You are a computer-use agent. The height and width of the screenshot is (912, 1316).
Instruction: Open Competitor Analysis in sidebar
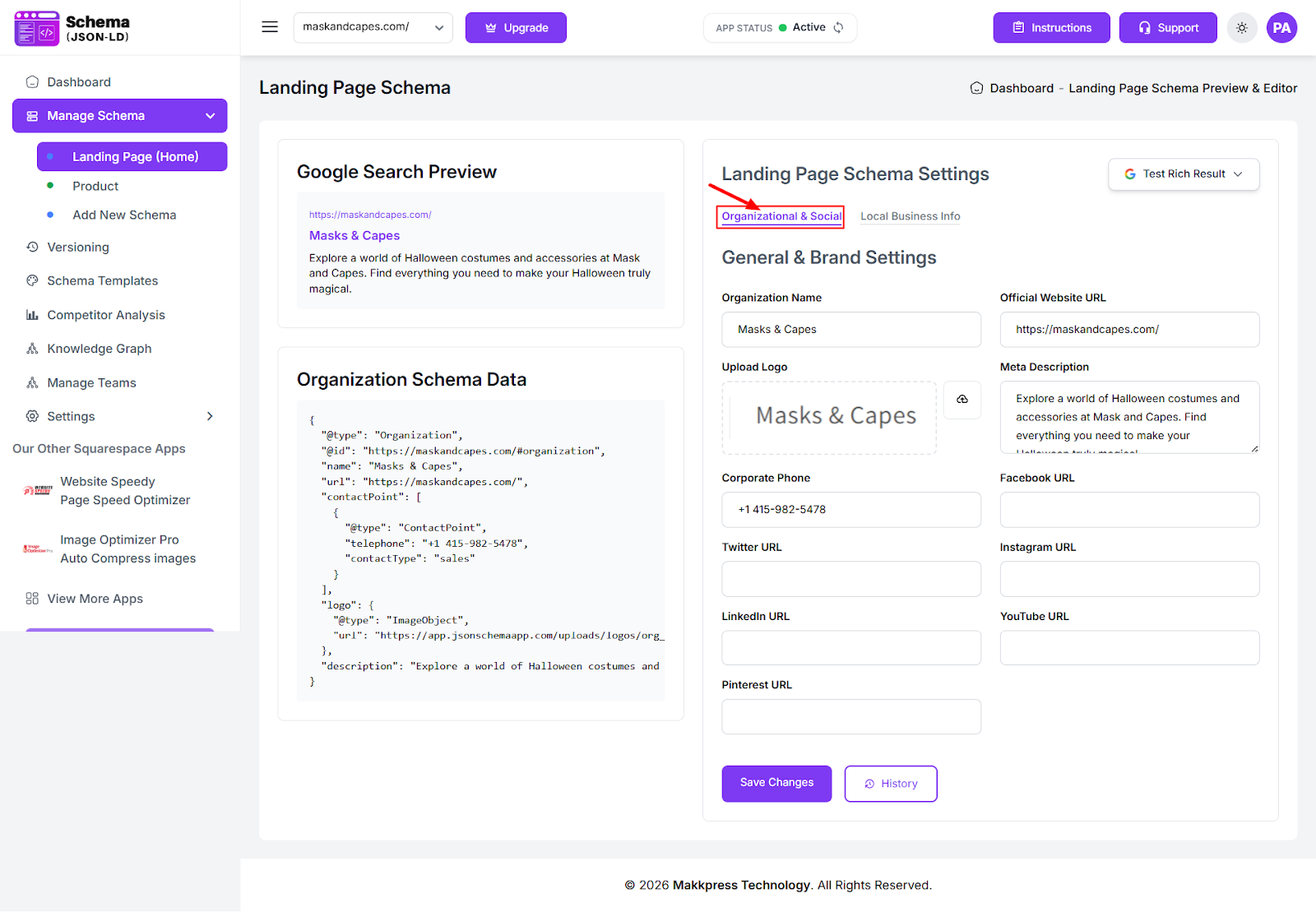[105, 315]
